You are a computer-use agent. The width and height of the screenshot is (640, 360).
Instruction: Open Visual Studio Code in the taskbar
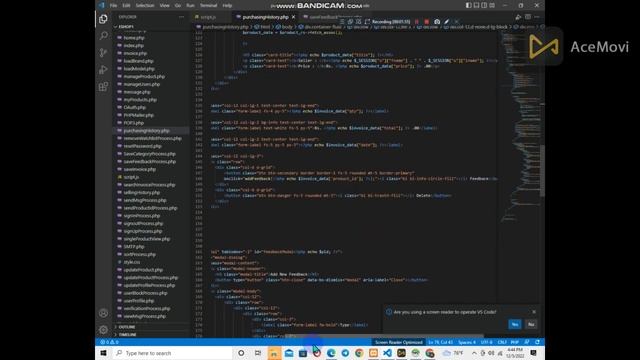click(387, 353)
